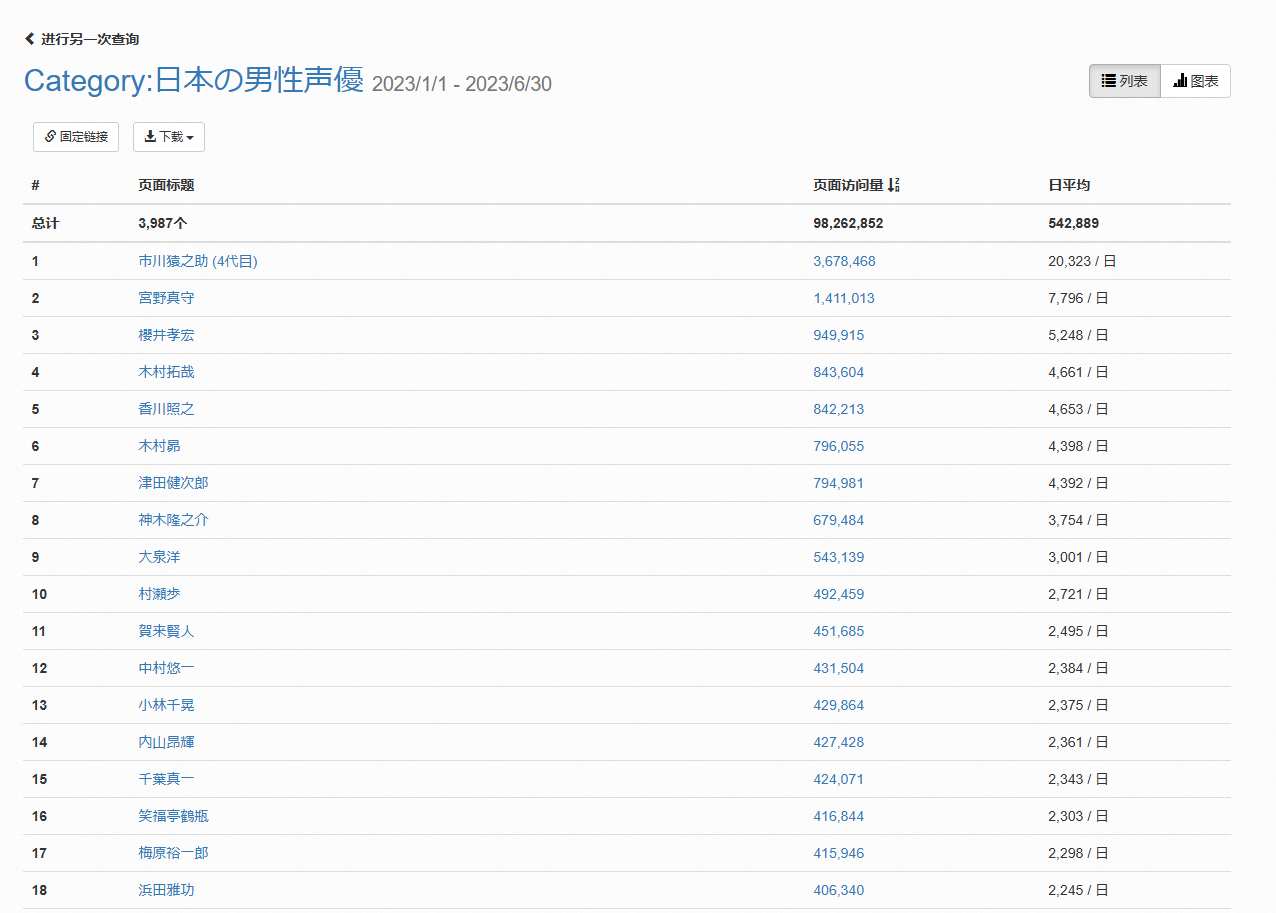Click the back chevron for another query
The width and height of the screenshot is (1276, 913).
(x=30, y=39)
